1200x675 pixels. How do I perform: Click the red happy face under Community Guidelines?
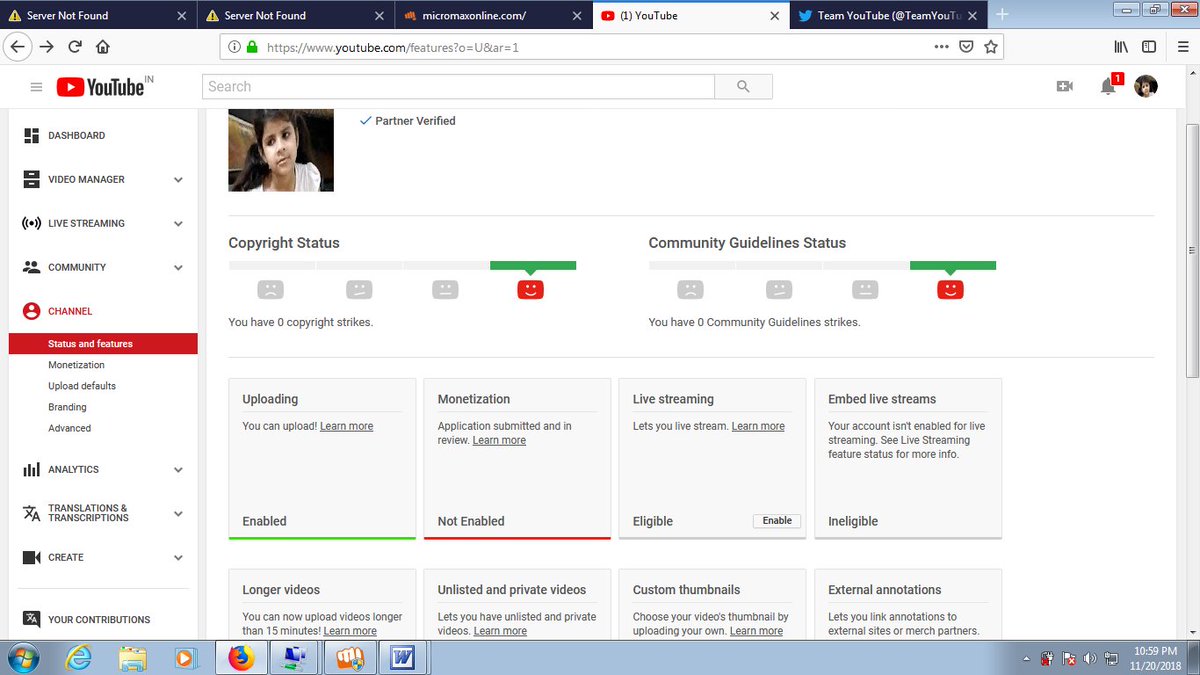[950, 290]
